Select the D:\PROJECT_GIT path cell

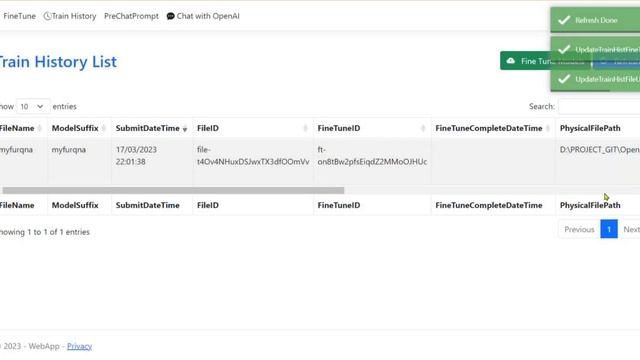click(598, 161)
